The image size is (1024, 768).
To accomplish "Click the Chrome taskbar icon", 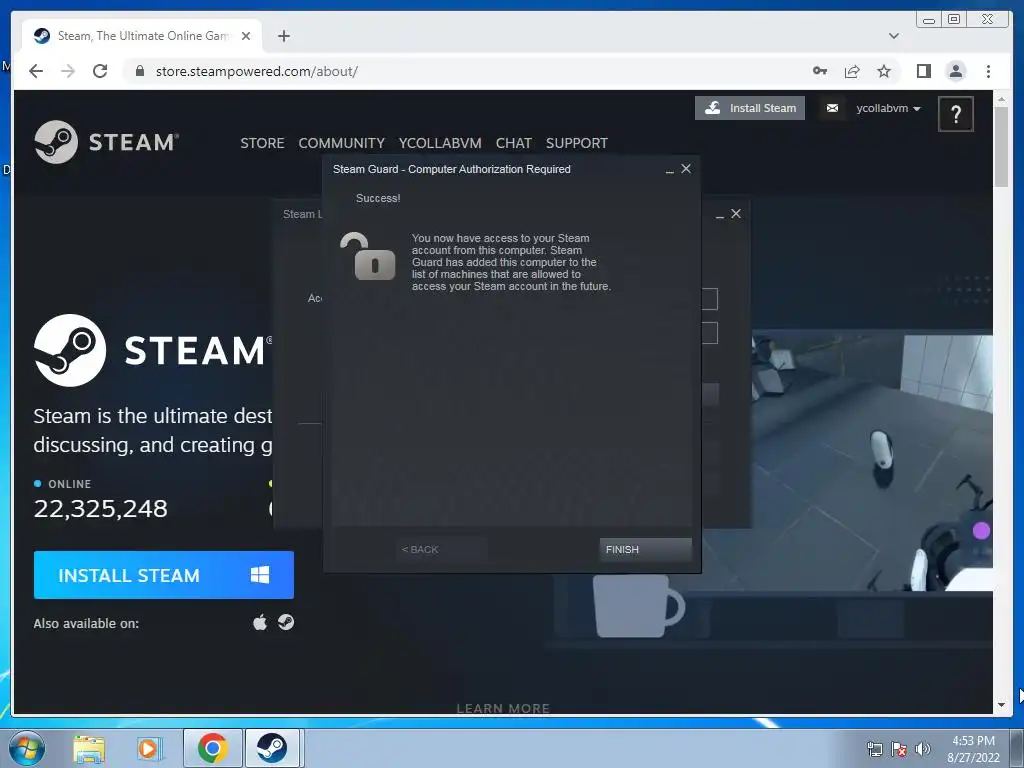I will pos(212,748).
